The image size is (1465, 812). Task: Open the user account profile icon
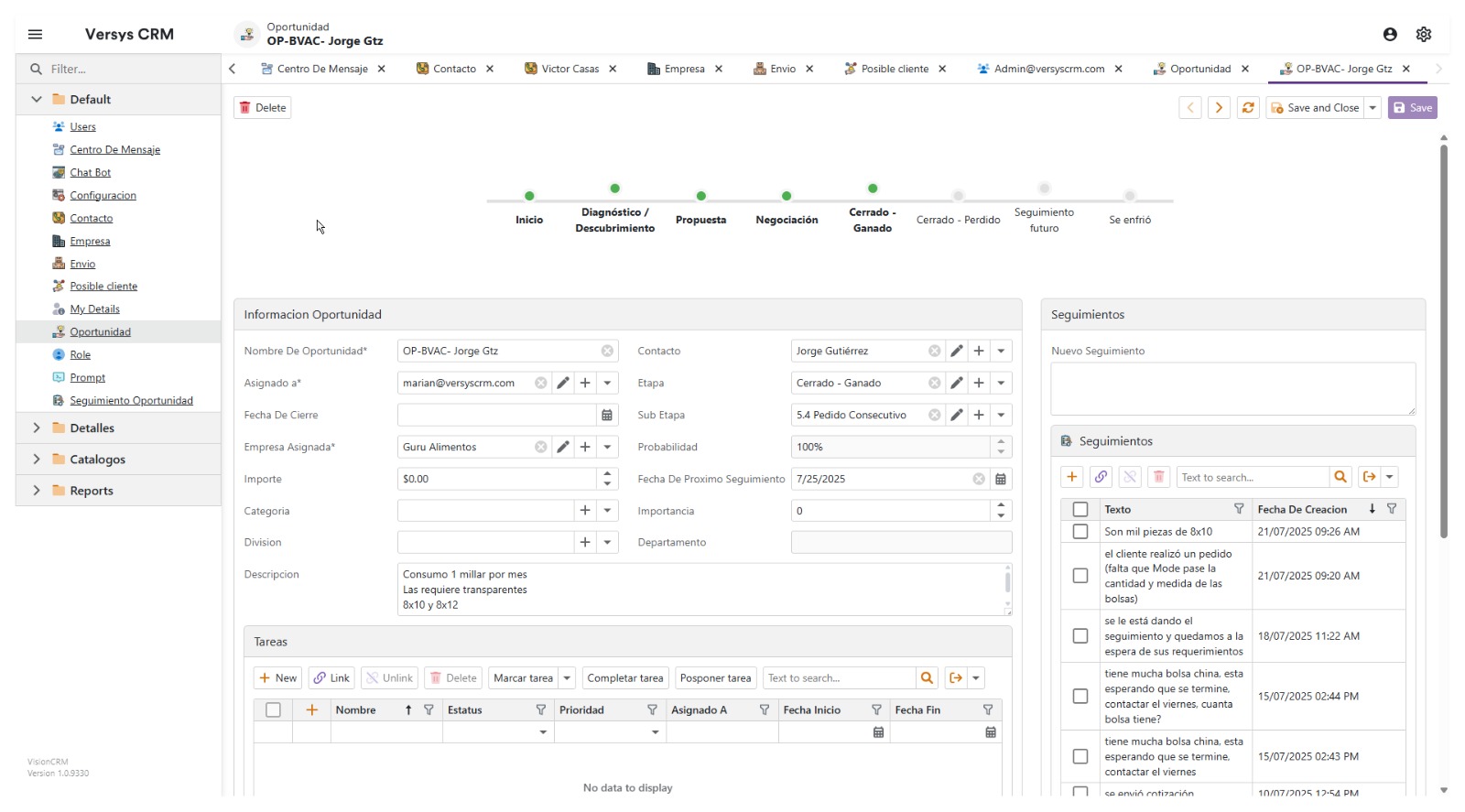click(1390, 35)
